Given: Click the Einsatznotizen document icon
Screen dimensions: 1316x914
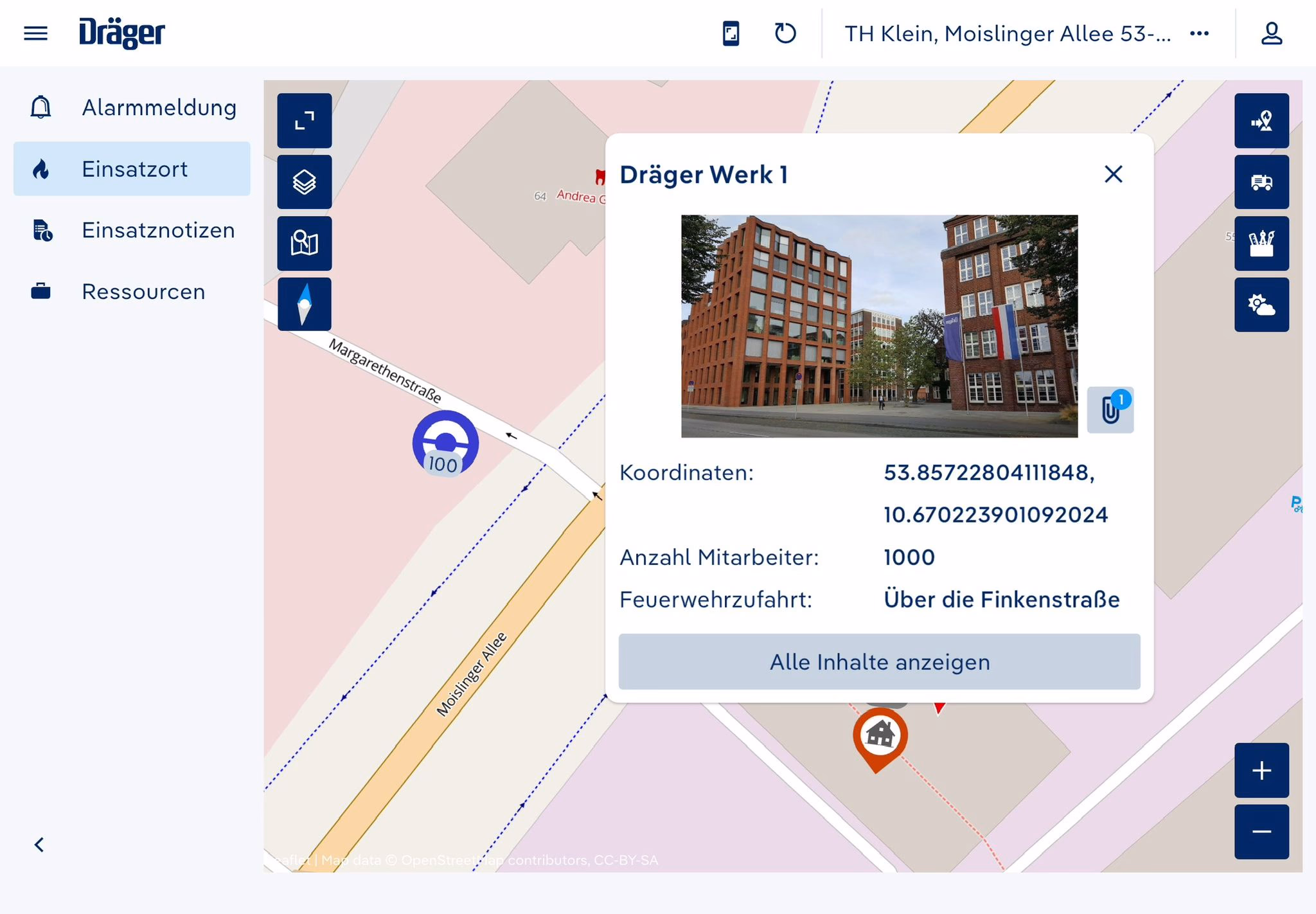Looking at the screenshot, I should [42, 230].
